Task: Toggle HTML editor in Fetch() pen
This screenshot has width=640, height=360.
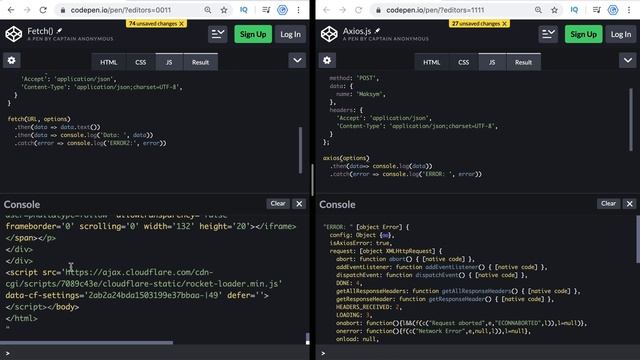Action: pyautogui.click(x=109, y=62)
